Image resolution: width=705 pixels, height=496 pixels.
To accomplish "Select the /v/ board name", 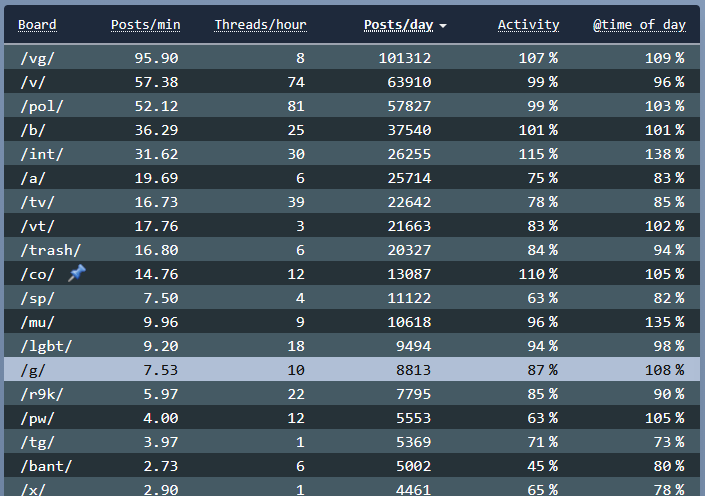I will 32,82.
